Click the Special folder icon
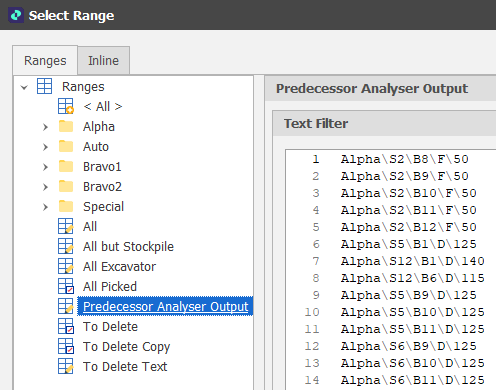This screenshot has width=496, height=390. pos(66,206)
